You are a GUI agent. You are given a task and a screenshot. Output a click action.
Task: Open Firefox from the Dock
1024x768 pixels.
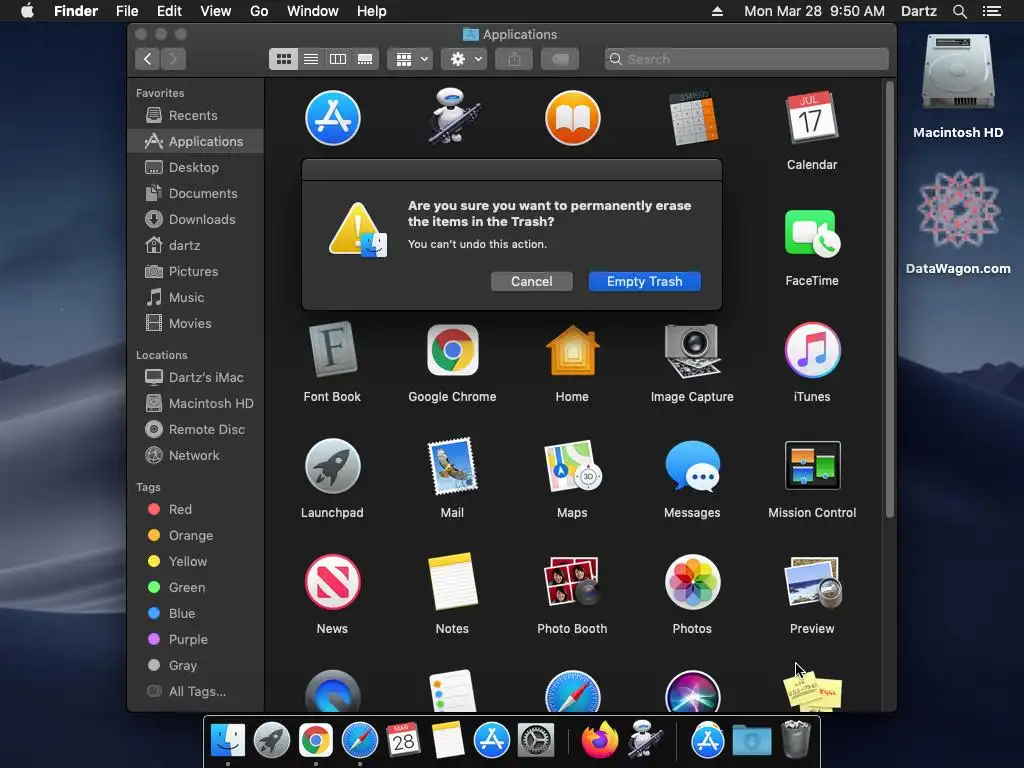pos(600,741)
